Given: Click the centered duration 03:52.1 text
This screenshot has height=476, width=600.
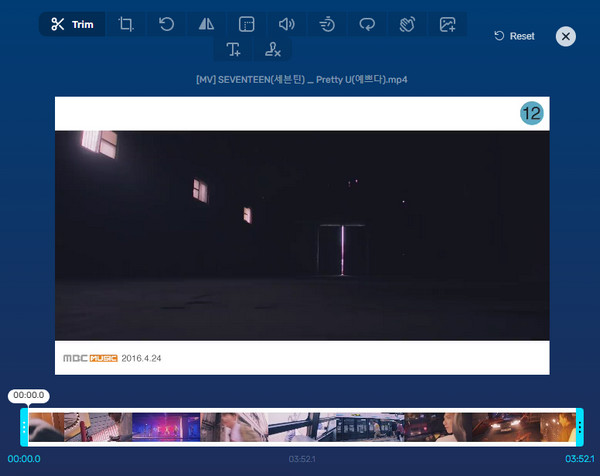Looking at the screenshot, I should (x=302, y=459).
